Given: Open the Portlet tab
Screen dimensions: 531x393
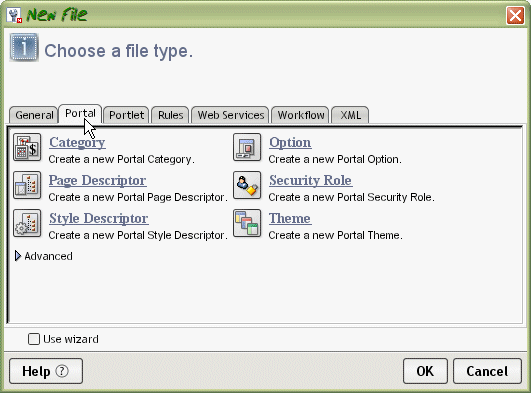Looking at the screenshot, I should click(x=126, y=115).
